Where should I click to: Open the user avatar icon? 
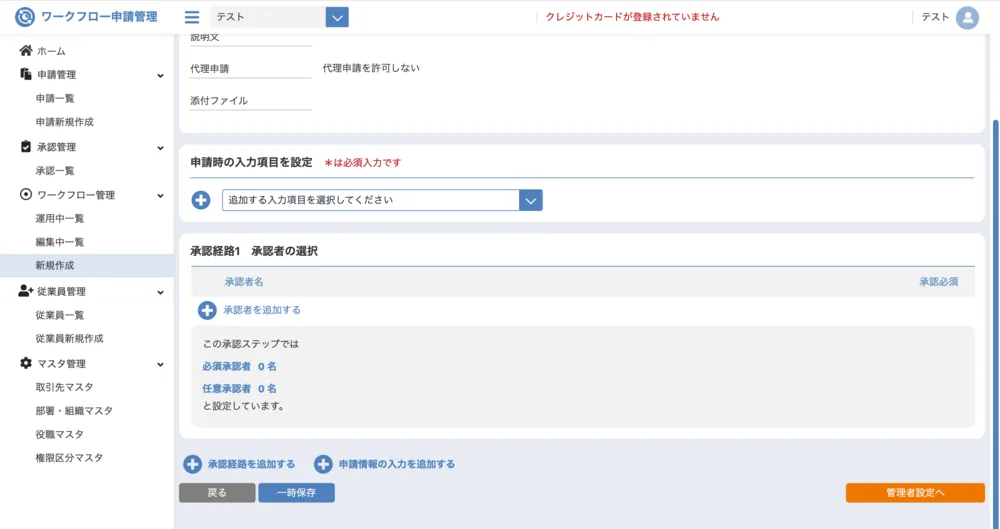point(967,17)
